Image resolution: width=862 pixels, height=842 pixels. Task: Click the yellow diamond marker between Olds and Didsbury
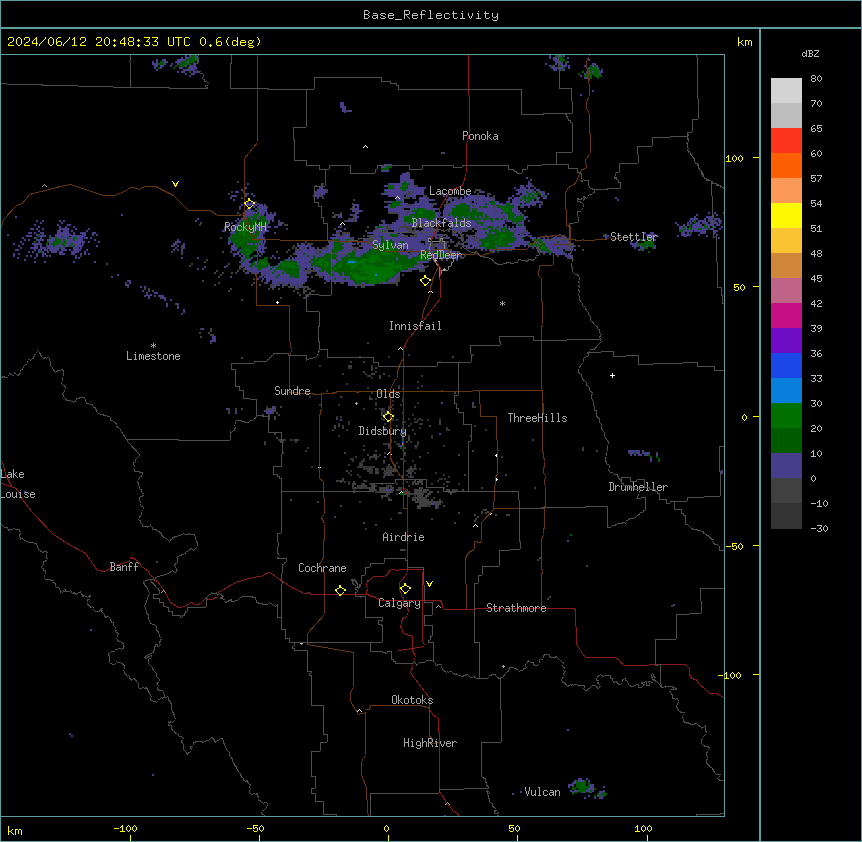(388, 417)
